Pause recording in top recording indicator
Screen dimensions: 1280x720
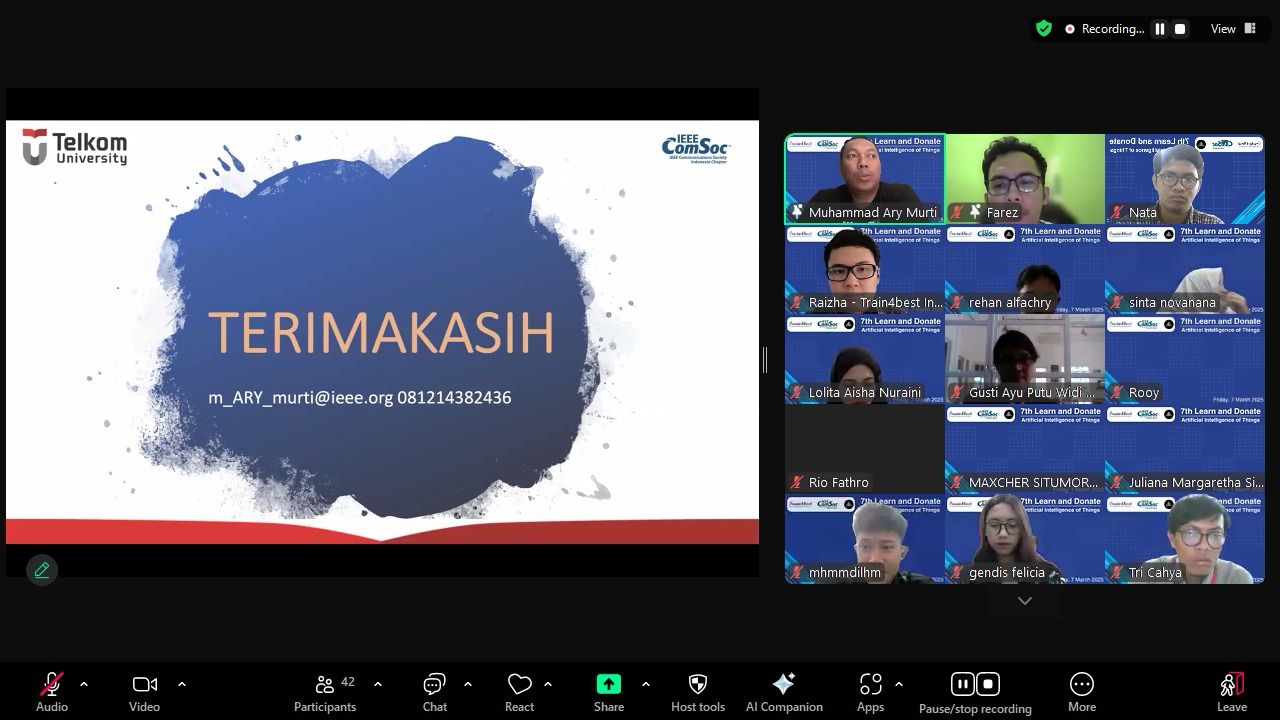coord(1160,29)
